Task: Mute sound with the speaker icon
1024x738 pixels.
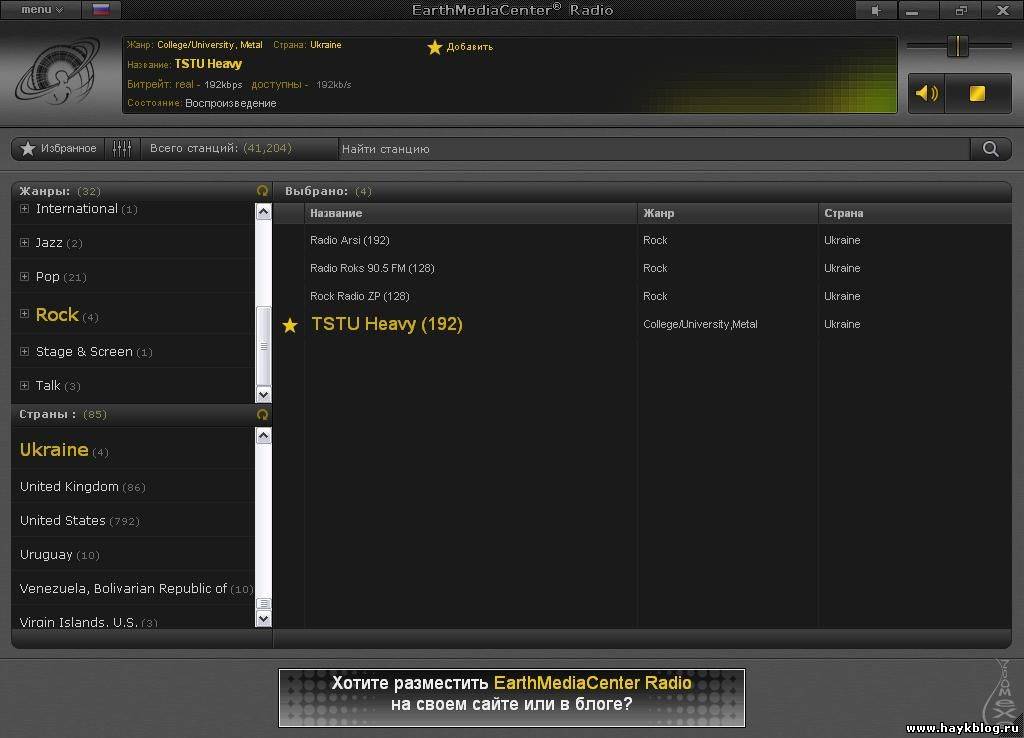Action: (x=927, y=93)
